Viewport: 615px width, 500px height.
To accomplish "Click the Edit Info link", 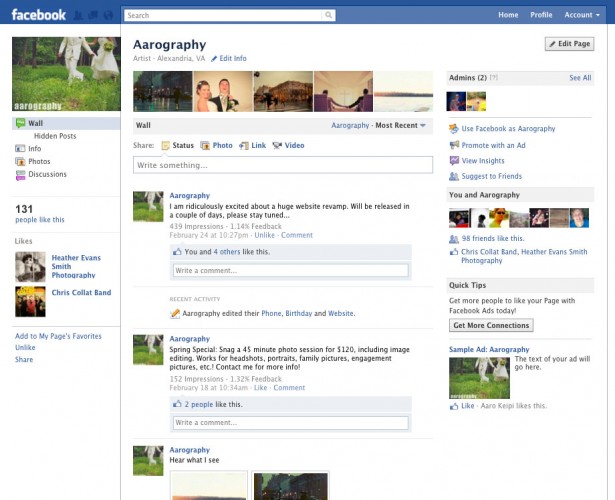I will 233,58.
